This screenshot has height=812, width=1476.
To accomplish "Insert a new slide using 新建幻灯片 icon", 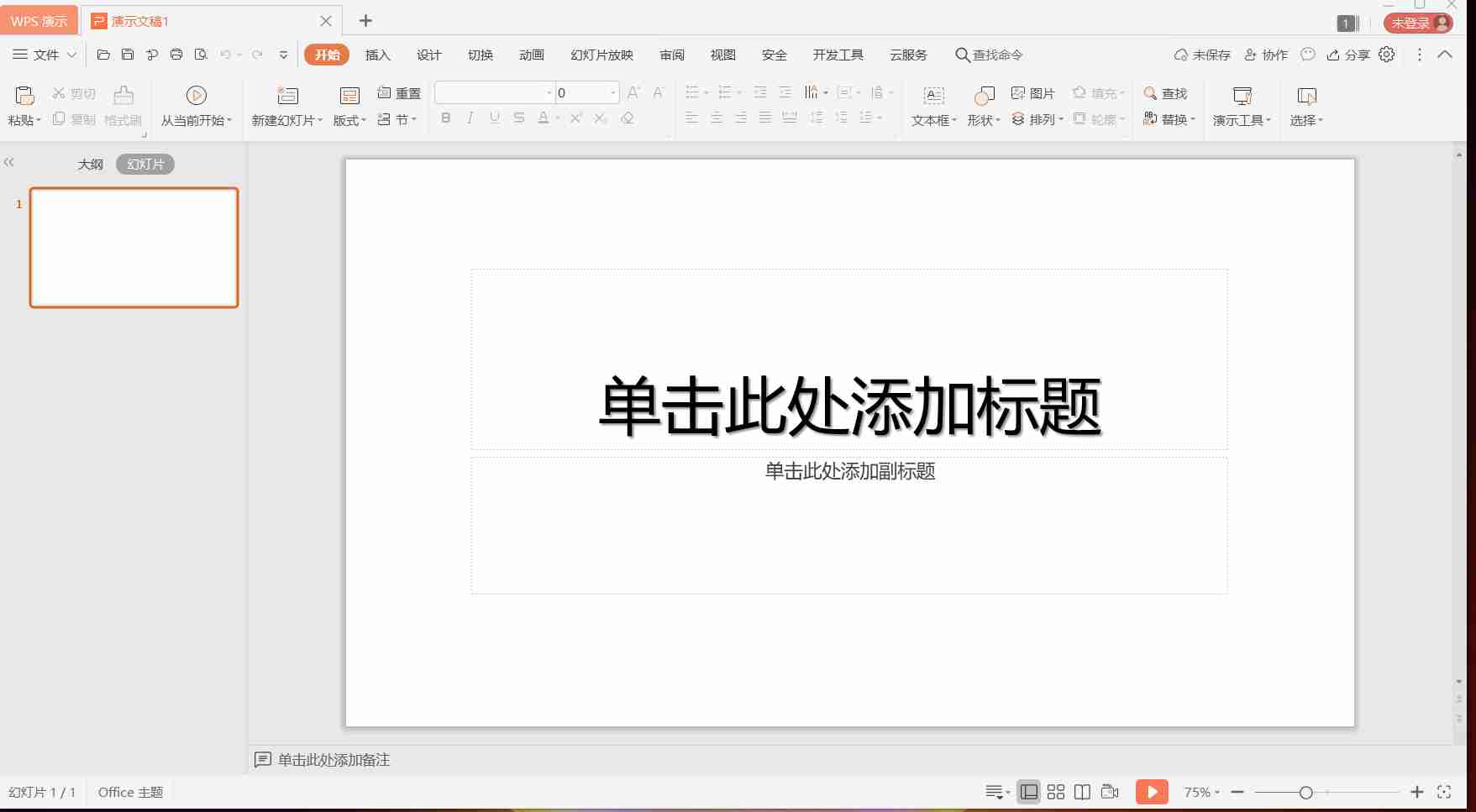I will tap(287, 96).
